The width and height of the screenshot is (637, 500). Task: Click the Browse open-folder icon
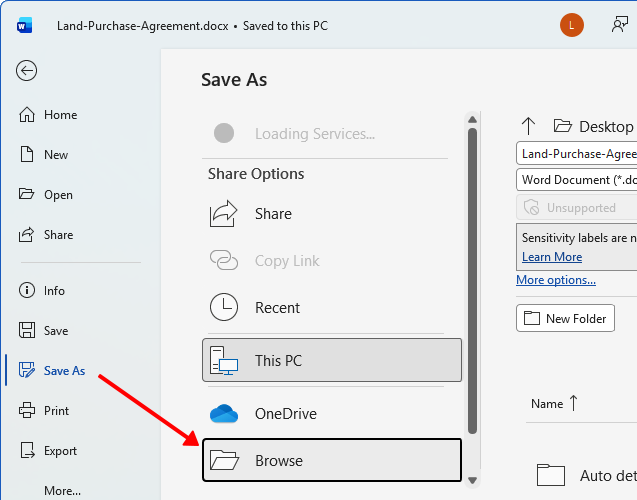coord(224,460)
